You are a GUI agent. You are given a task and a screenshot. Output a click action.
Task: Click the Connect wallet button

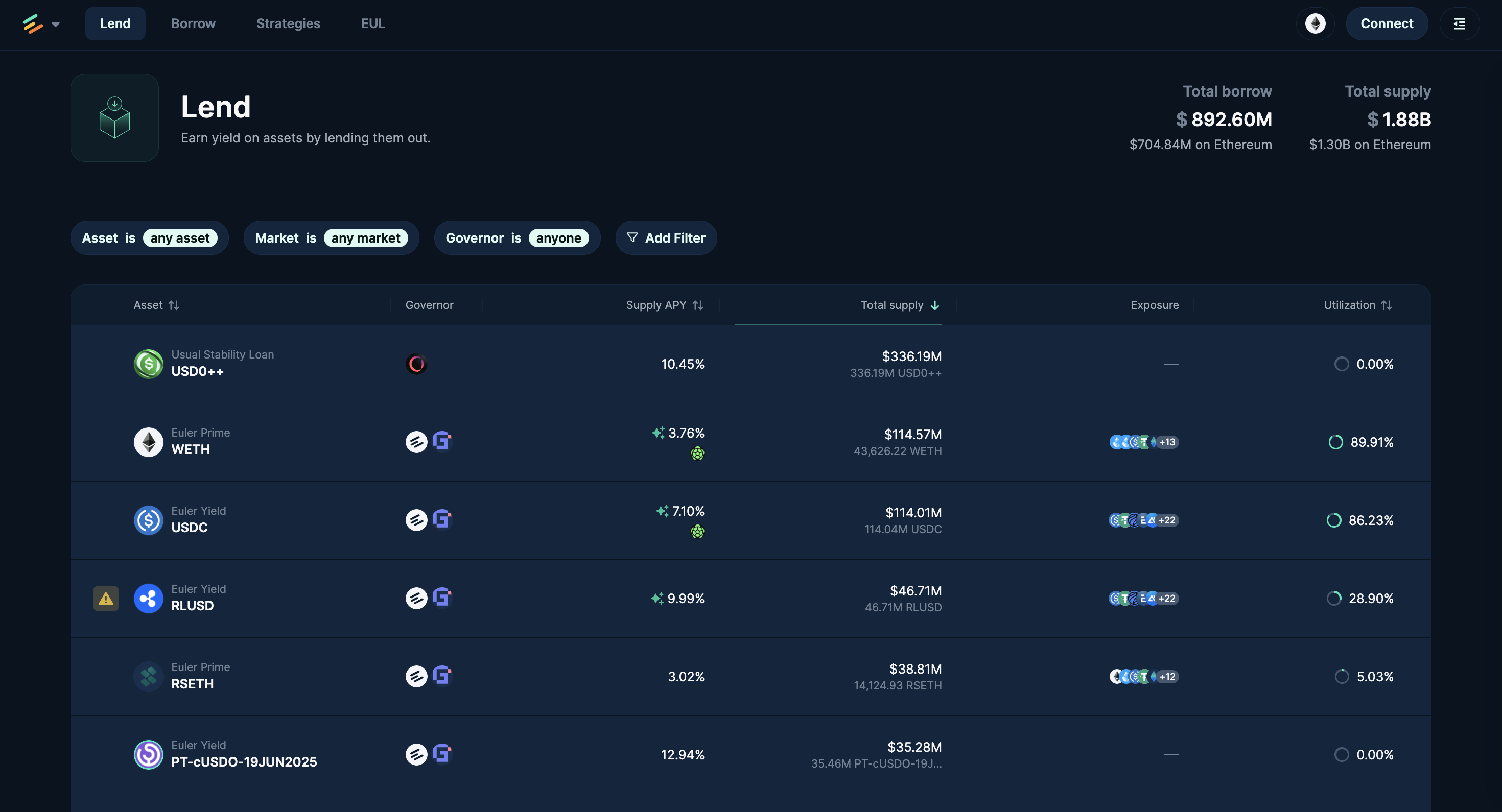tap(1387, 24)
